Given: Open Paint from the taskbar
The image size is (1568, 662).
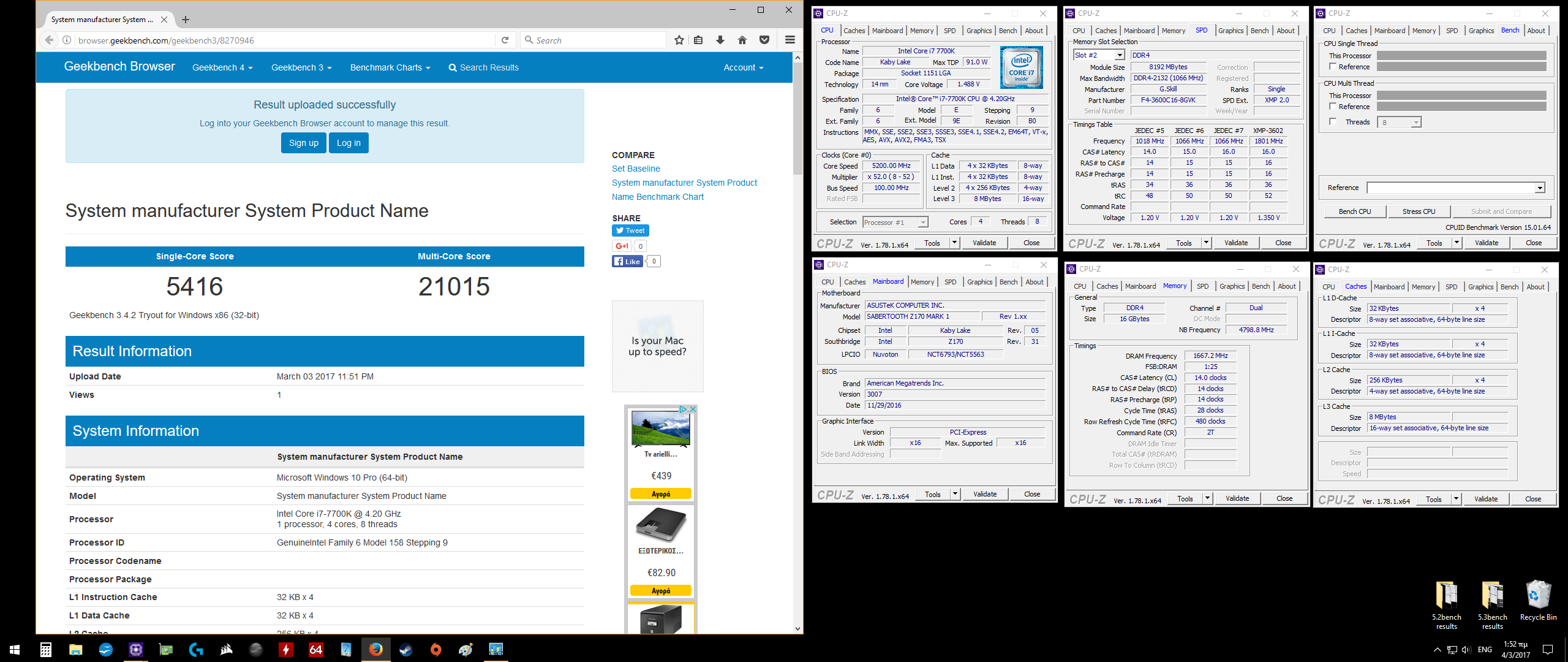Looking at the screenshot, I should [x=466, y=650].
